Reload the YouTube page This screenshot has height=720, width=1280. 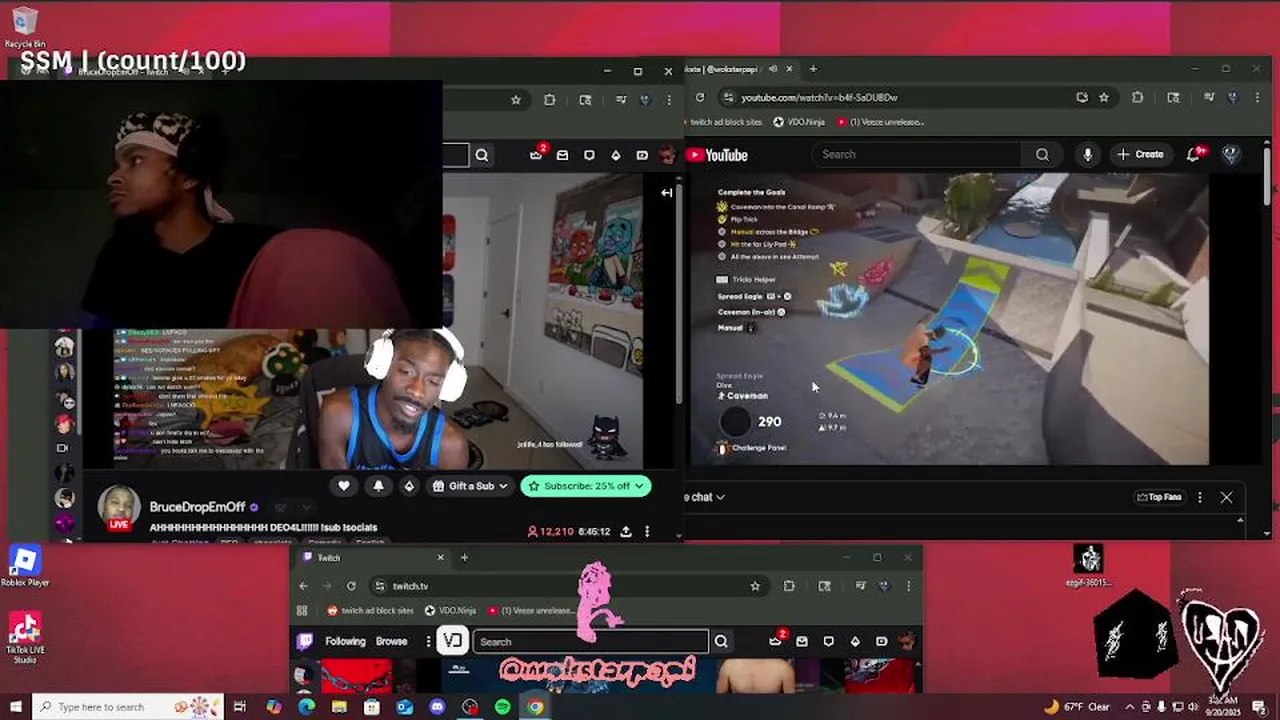pos(700,97)
